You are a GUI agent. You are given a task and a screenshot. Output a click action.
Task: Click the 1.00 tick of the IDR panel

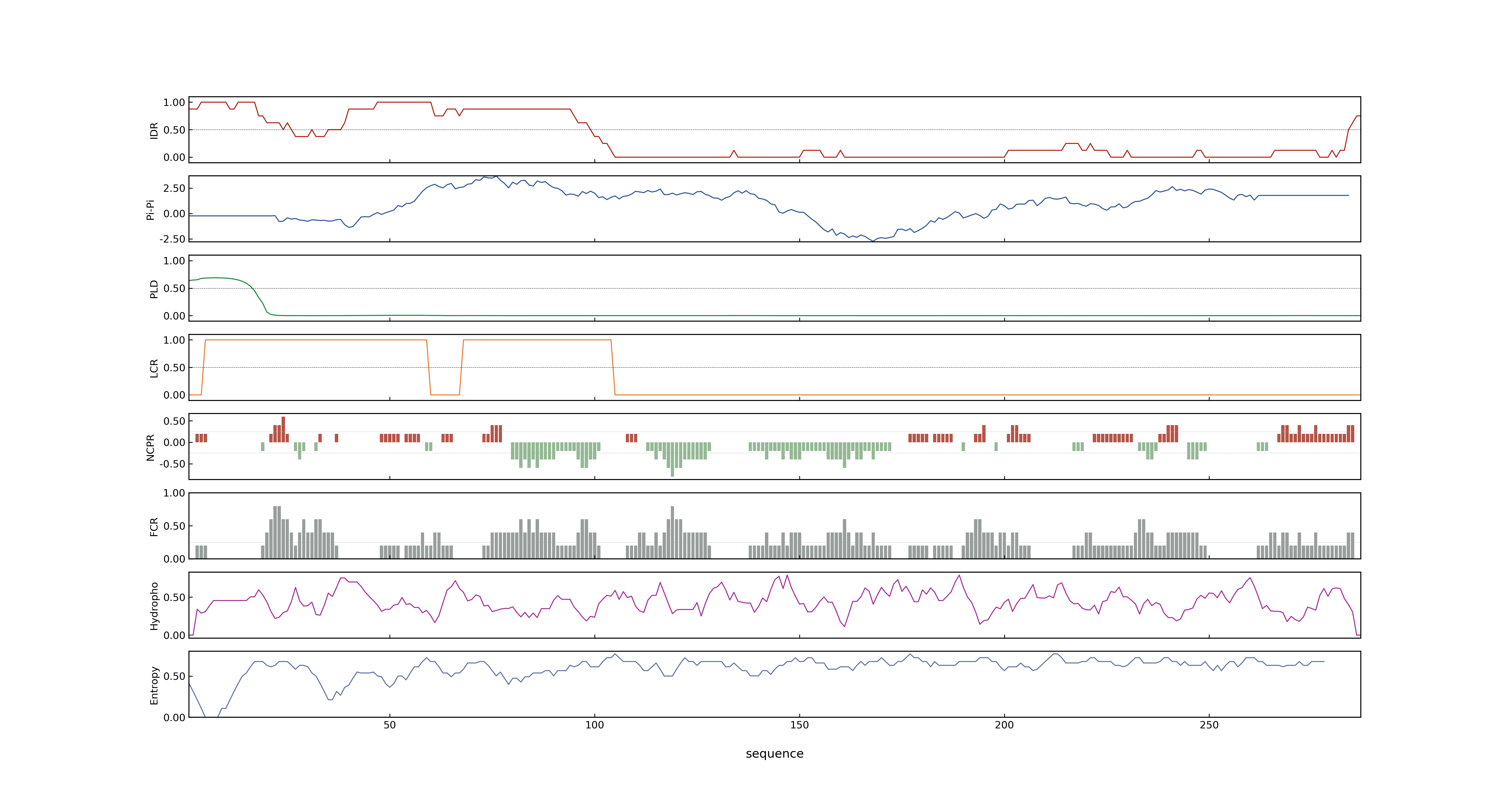click(x=174, y=103)
